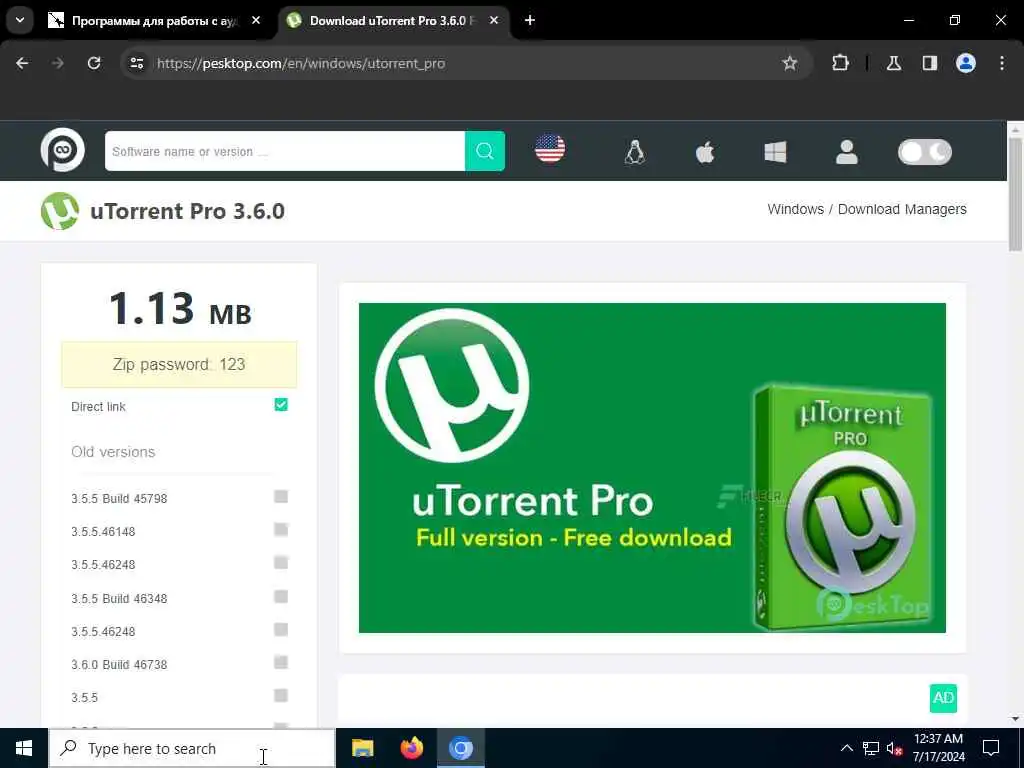This screenshot has height=768, width=1024.
Task: Check the 3.6.0 Build 46738 checkbox
Action: pos(281,662)
